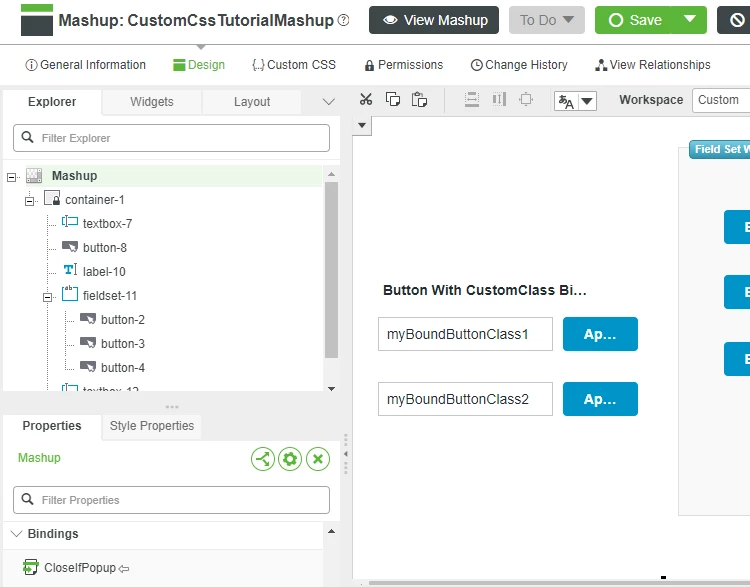
Task: Open the General Information tab
Action: tap(85, 65)
